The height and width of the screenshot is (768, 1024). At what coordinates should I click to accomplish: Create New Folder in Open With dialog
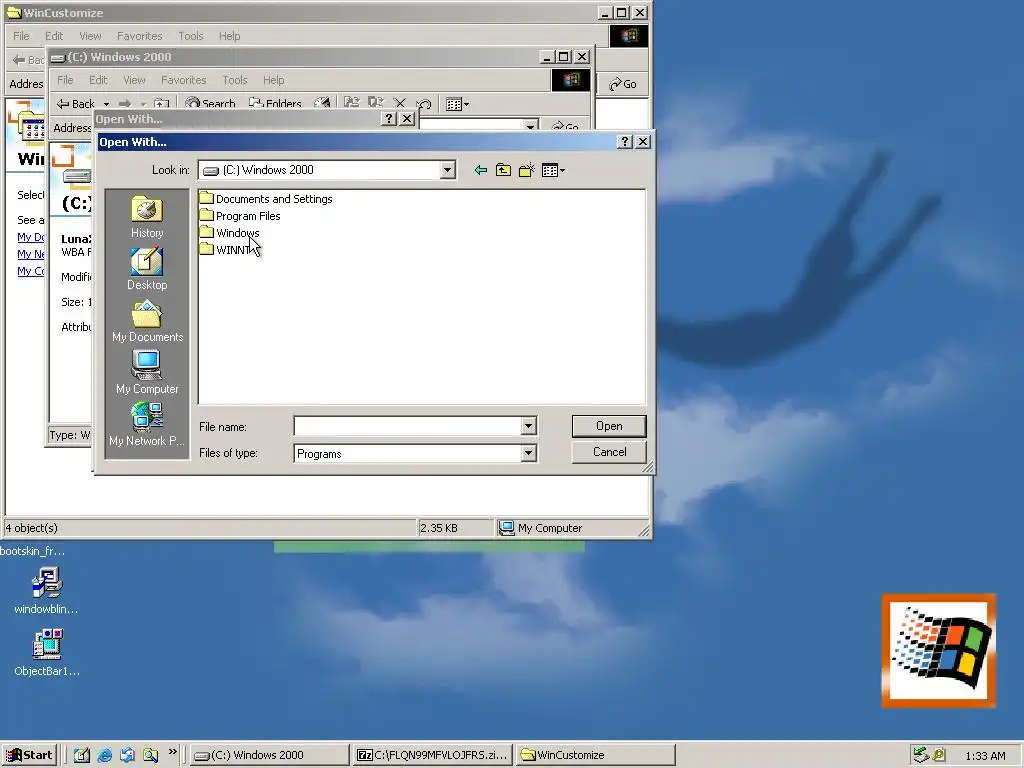pos(526,170)
